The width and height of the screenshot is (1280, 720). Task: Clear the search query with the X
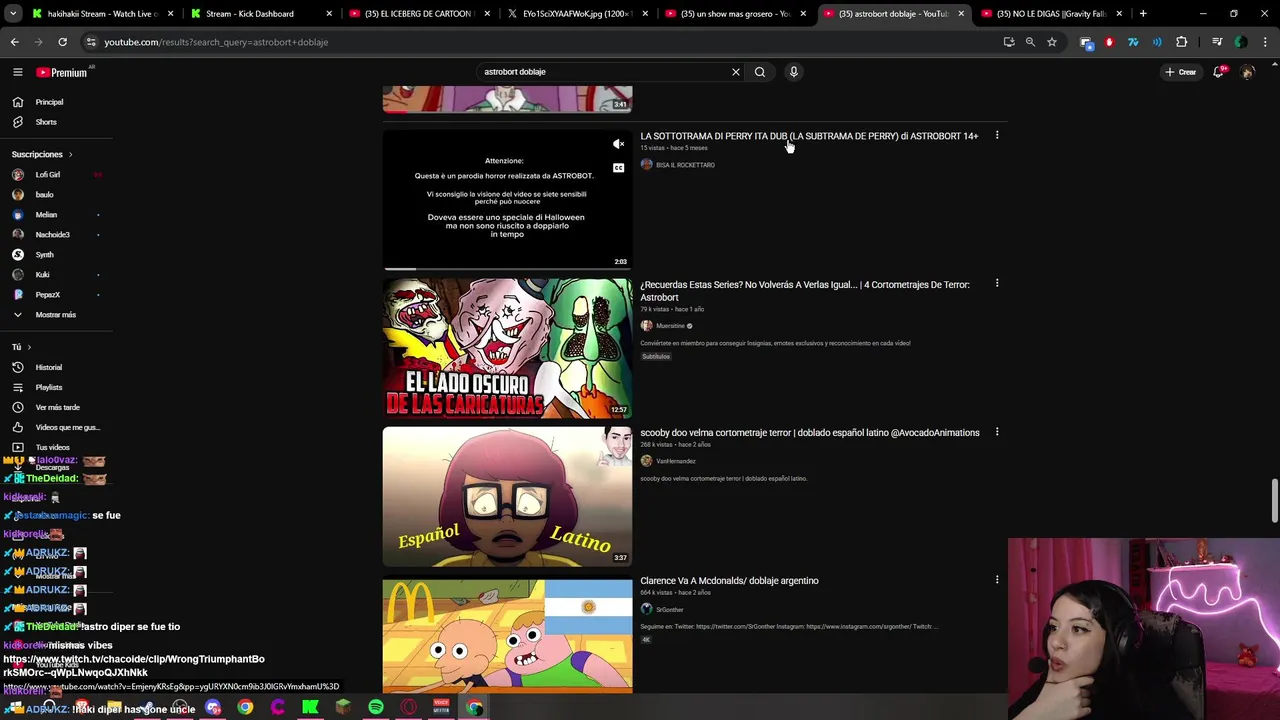pyautogui.click(x=736, y=72)
